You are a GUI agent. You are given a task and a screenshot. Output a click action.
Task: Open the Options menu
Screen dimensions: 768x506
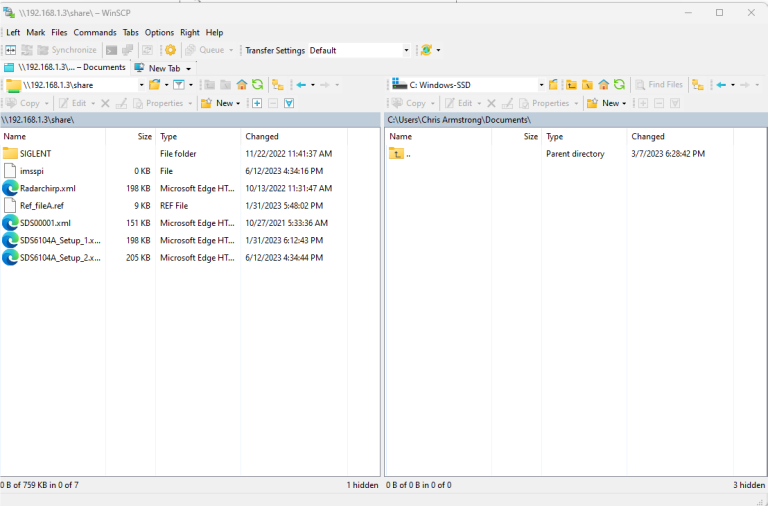[159, 32]
